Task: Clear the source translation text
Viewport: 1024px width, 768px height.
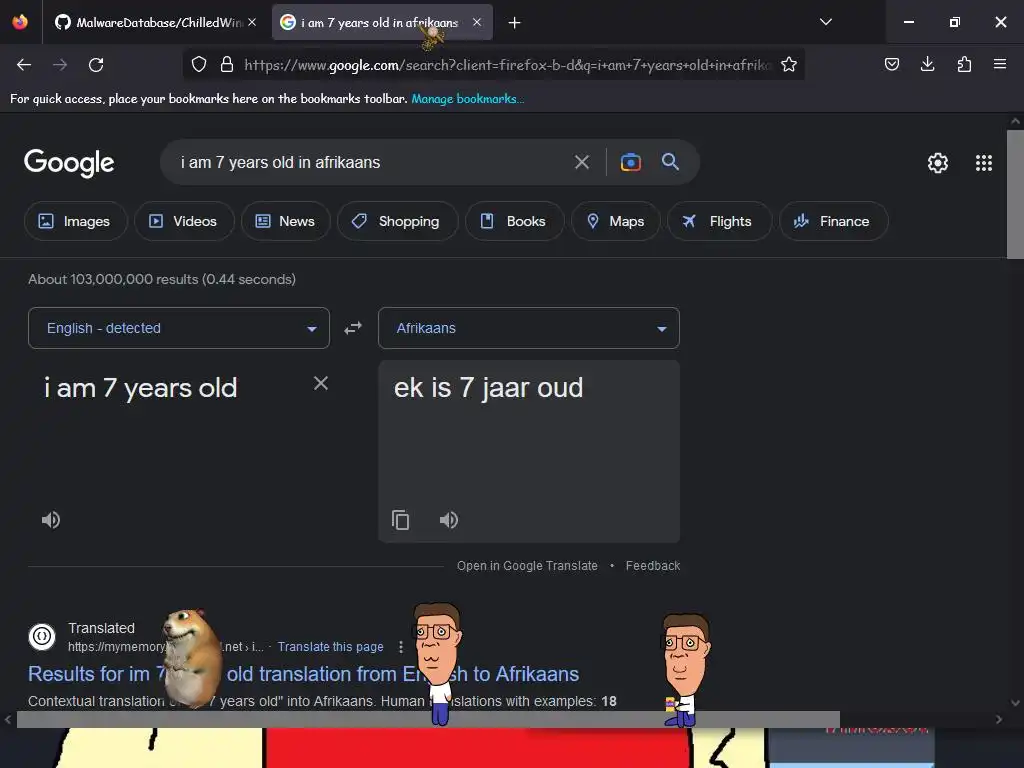Action: (x=321, y=383)
